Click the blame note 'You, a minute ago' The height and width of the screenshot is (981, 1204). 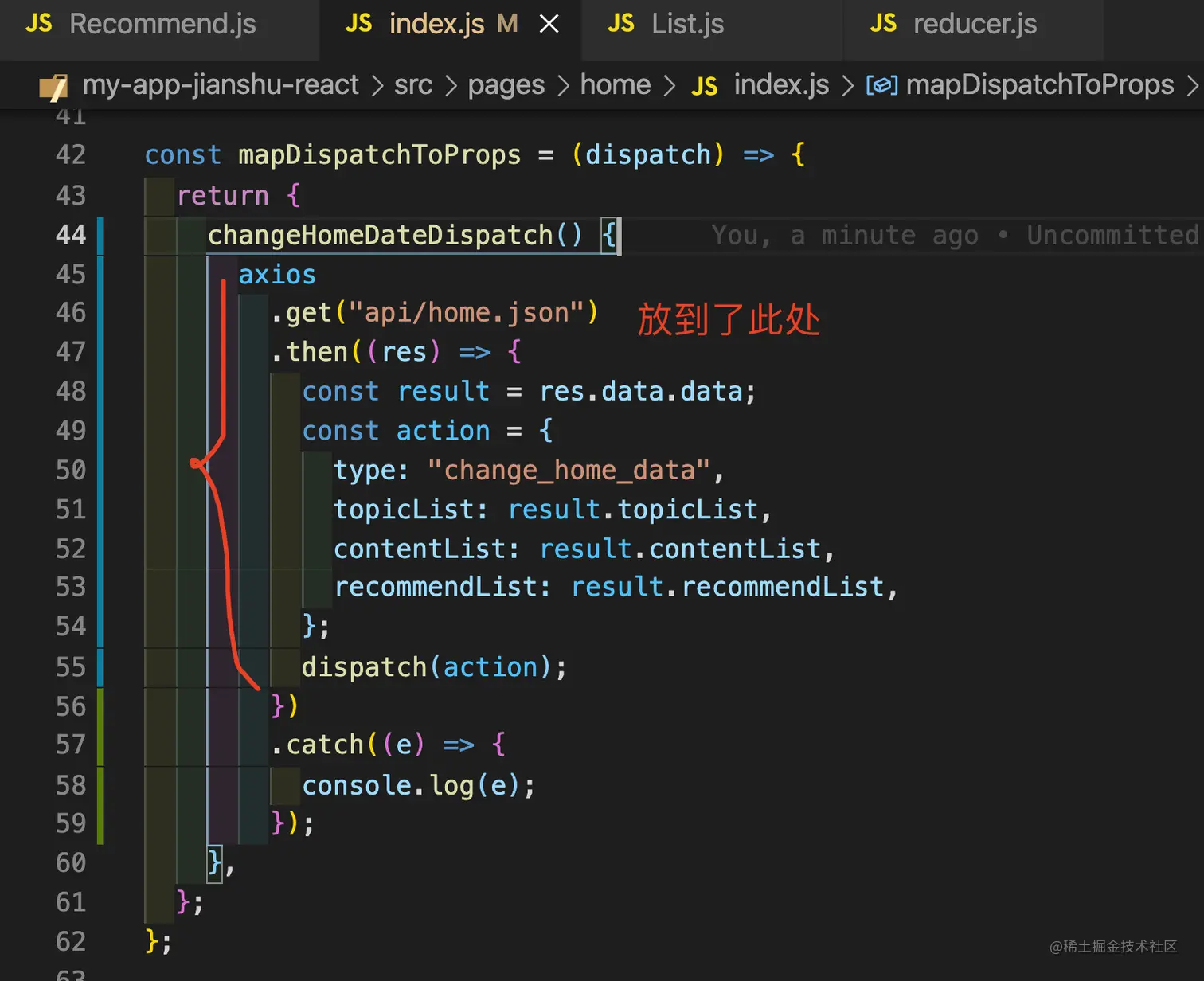(x=845, y=236)
